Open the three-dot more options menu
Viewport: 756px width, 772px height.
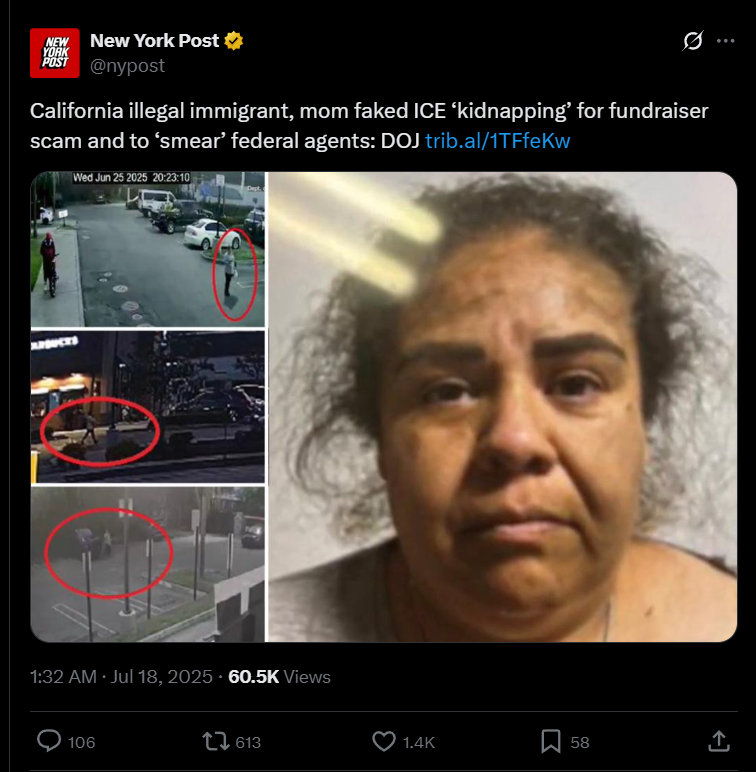point(725,41)
